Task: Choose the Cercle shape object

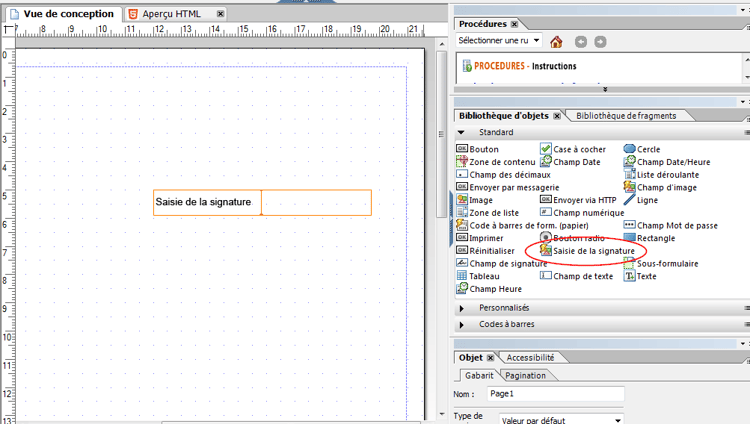Action: click(x=642, y=149)
